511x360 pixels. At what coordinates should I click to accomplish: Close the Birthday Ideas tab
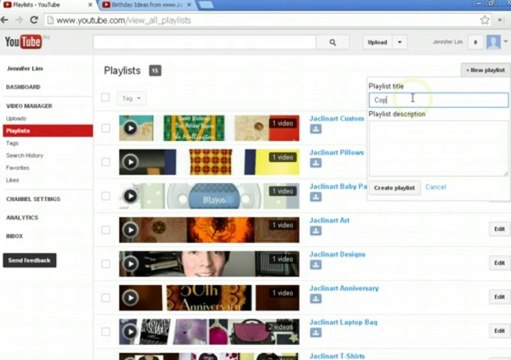tap(189, 5)
